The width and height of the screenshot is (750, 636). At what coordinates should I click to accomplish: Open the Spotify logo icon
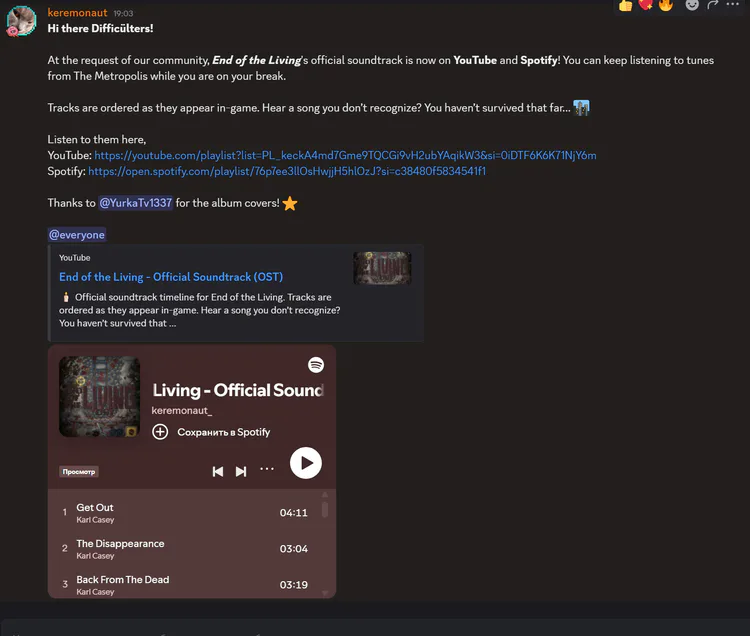click(x=316, y=365)
